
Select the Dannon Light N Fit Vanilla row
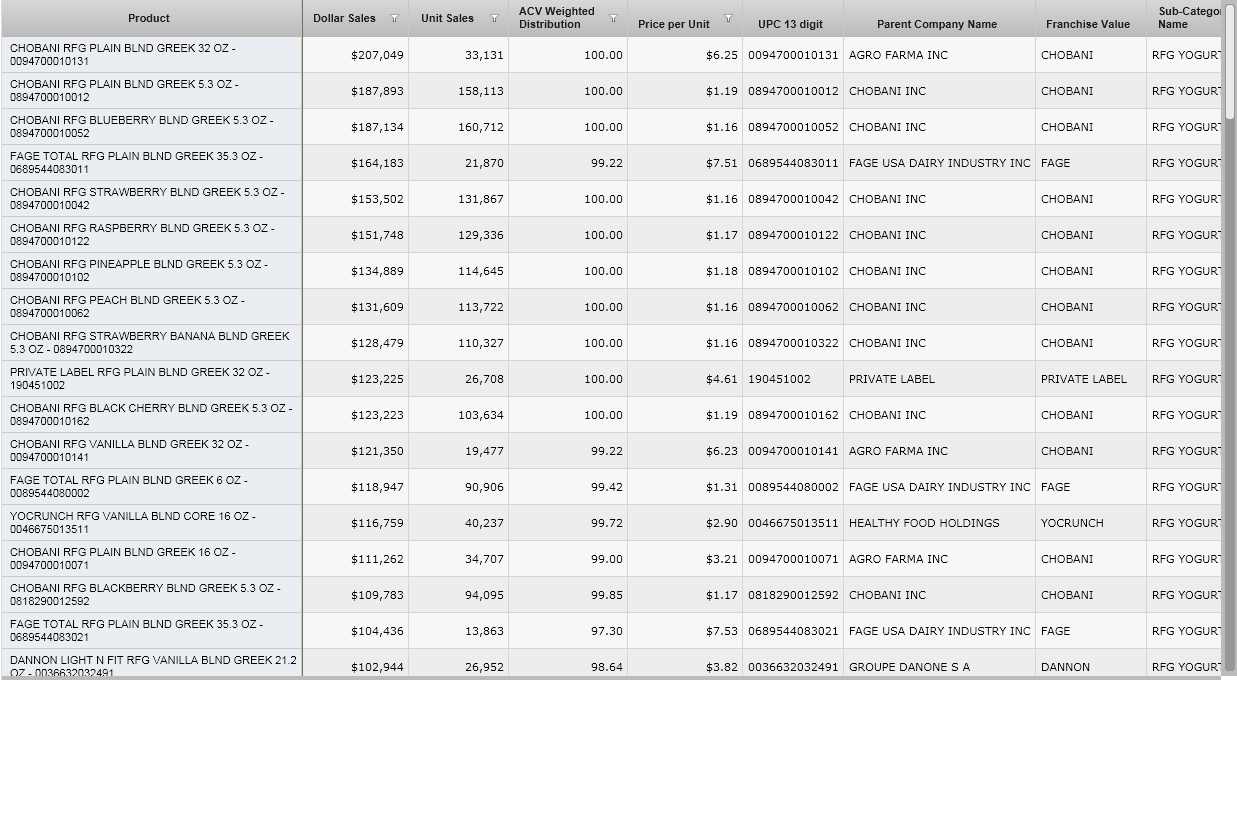tap(150, 665)
